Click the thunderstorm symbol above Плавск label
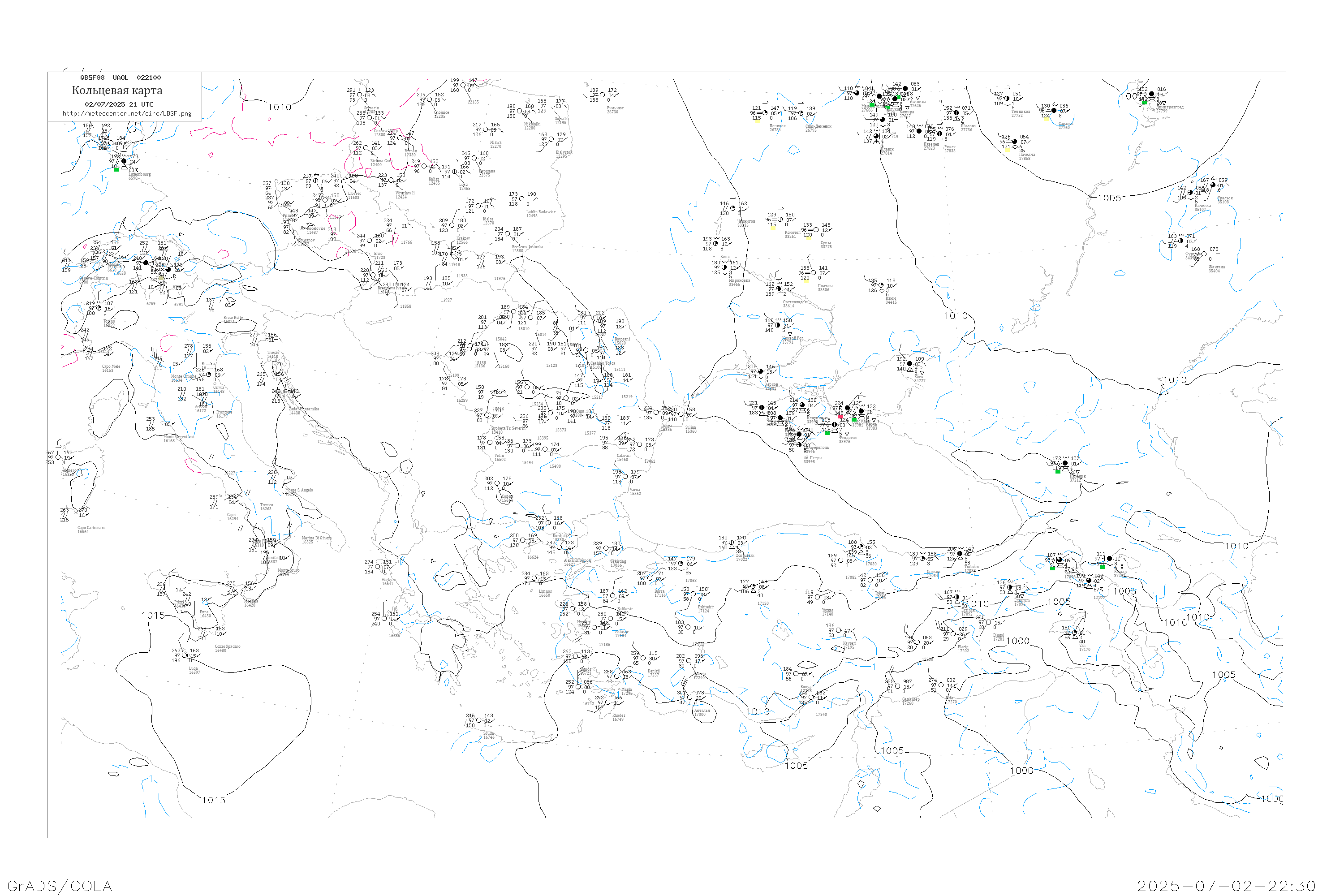 point(877,142)
